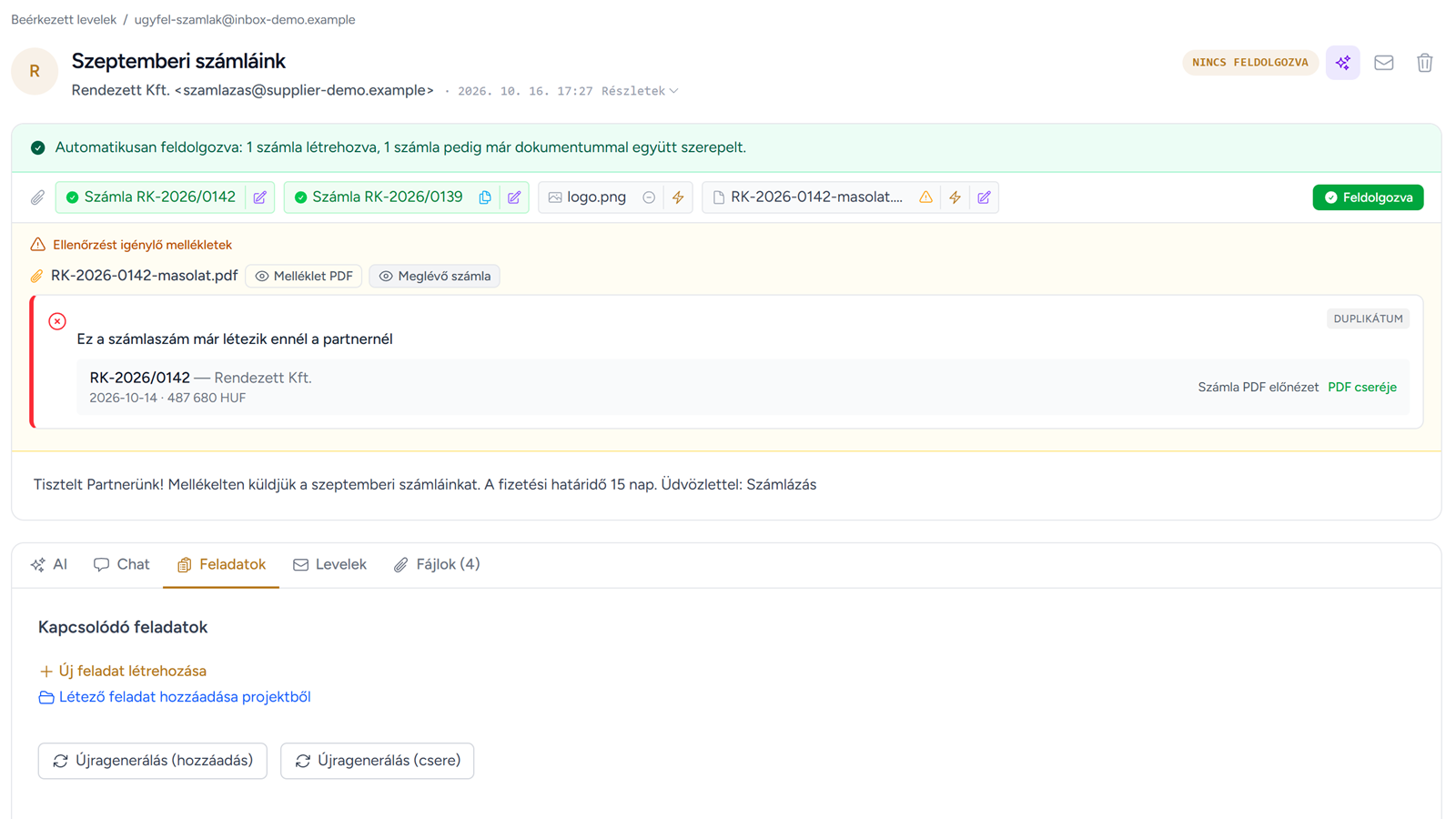Click the ugyfel-szamlak@inbox-demo.example breadcrumb

pyautogui.click(x=245, y=19)
